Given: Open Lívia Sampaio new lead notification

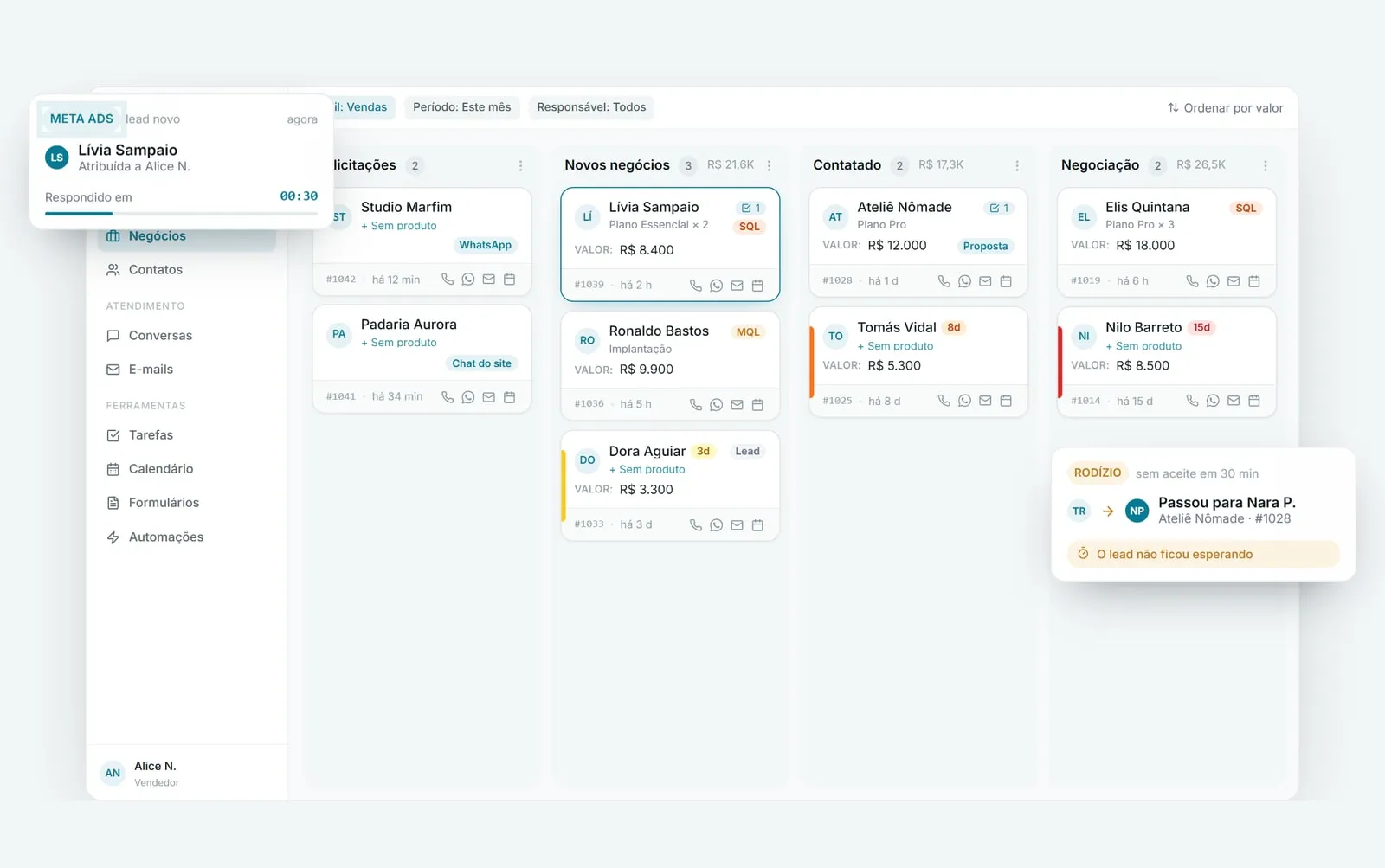Looking at the screenshot, I should (x=181, y=162).
